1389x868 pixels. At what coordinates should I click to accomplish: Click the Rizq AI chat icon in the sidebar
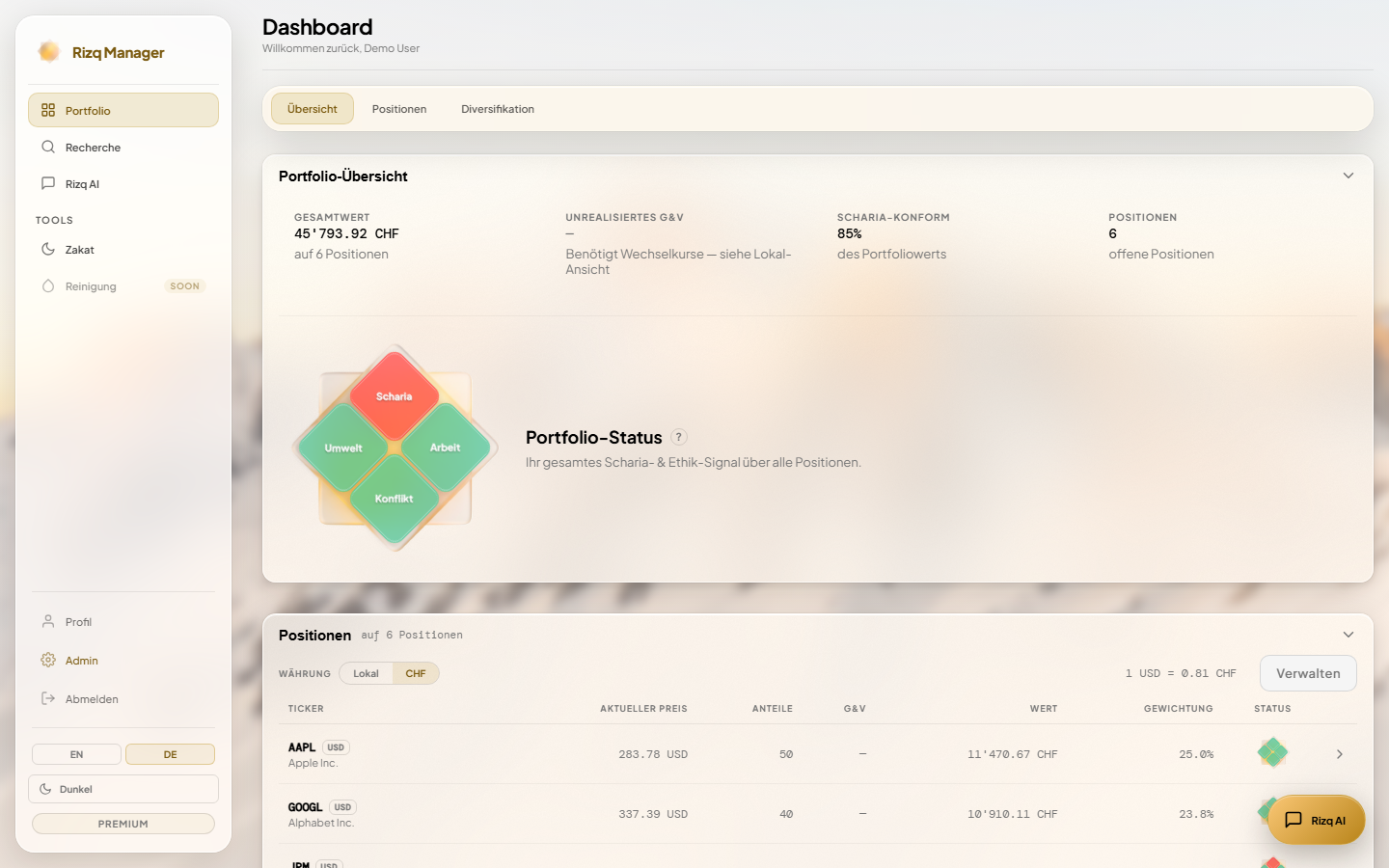[48, 183]
